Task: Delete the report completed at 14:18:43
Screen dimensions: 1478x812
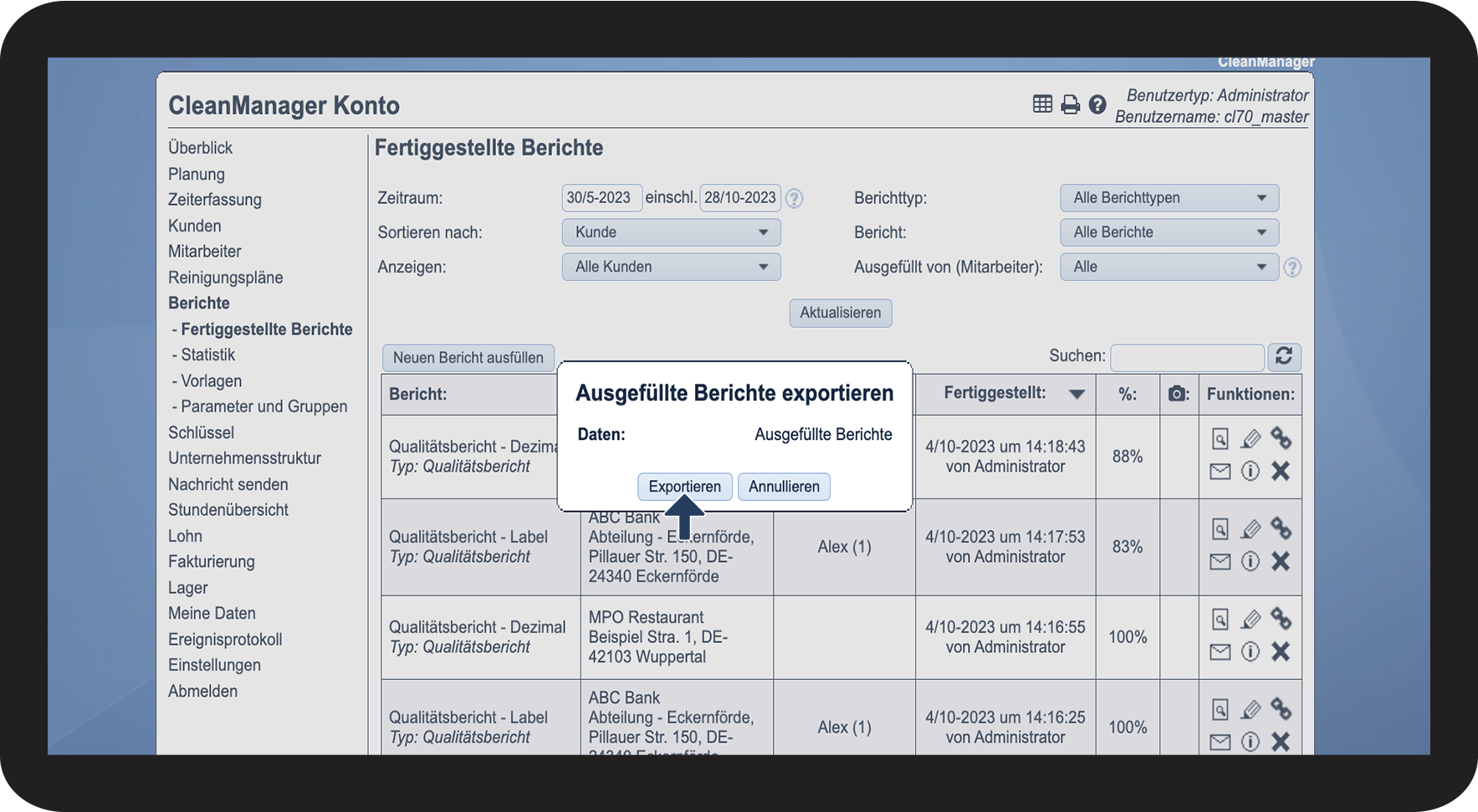Action: 1281,472
